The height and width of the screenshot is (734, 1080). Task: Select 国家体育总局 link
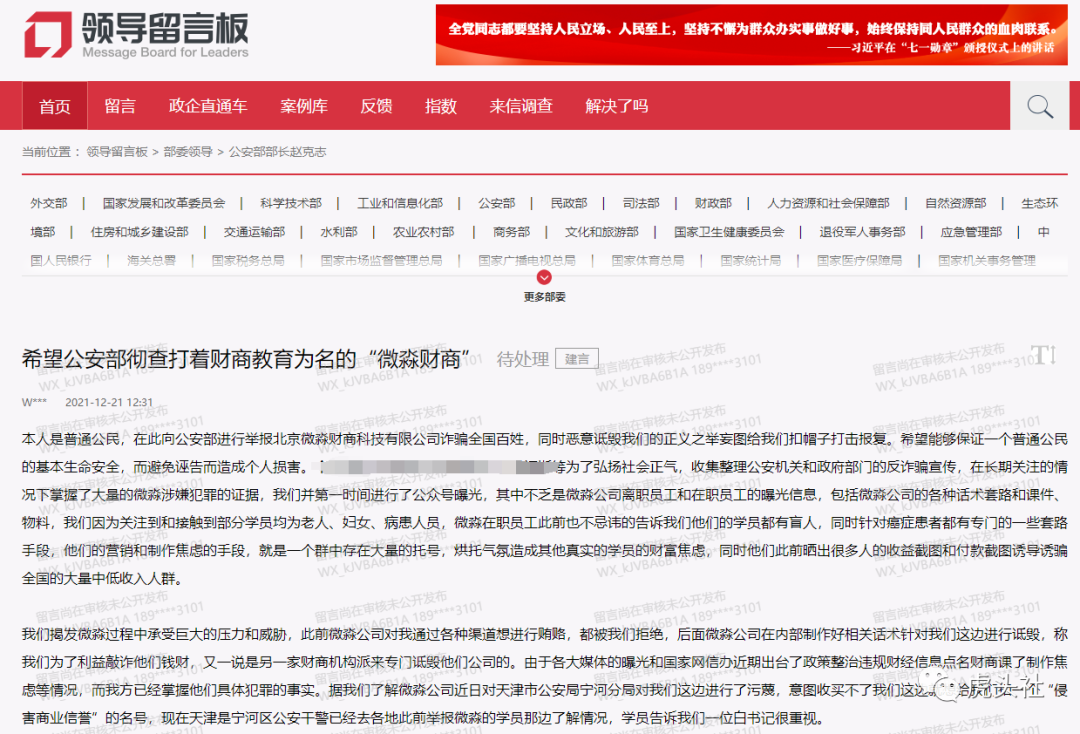[647, 260]
